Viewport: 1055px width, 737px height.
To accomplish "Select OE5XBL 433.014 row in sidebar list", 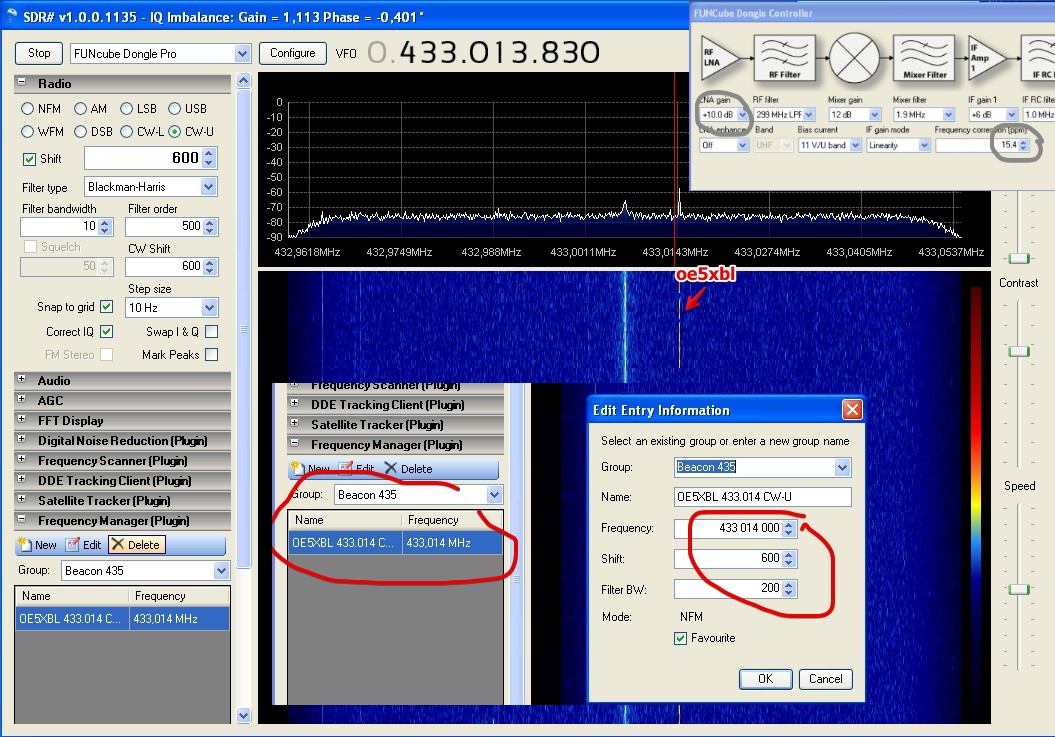I will tap(122, 619).
